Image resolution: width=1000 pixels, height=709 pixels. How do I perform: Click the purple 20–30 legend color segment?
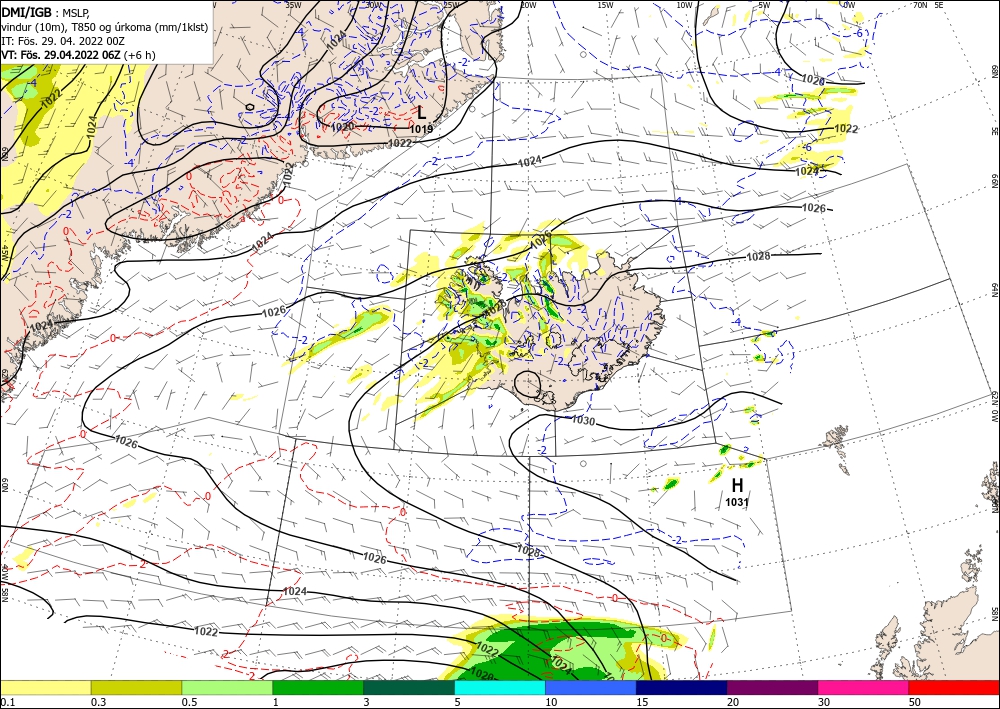click(x=772, y=687)
